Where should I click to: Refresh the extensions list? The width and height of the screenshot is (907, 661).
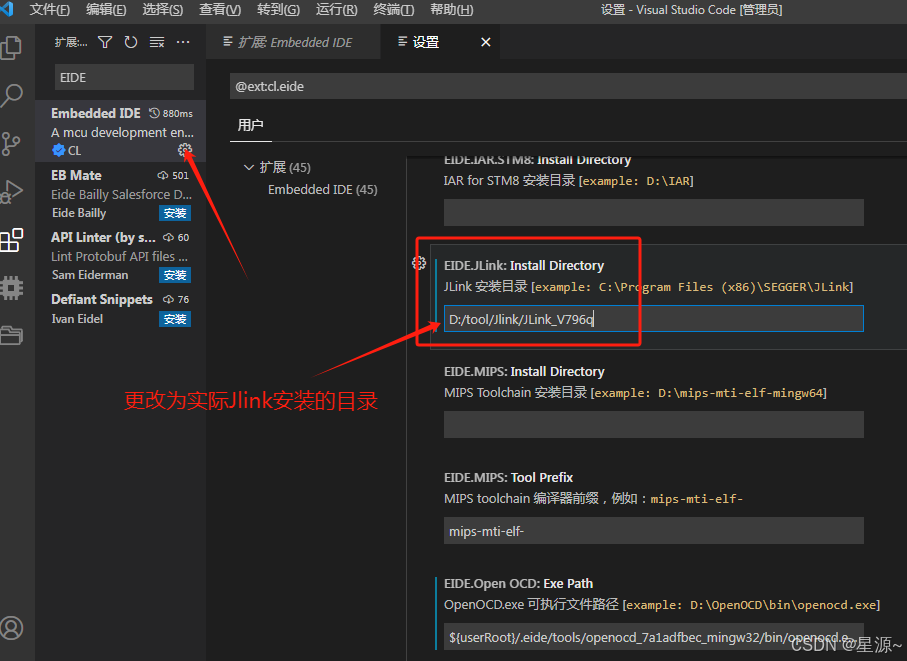click(x=130, y=42)
